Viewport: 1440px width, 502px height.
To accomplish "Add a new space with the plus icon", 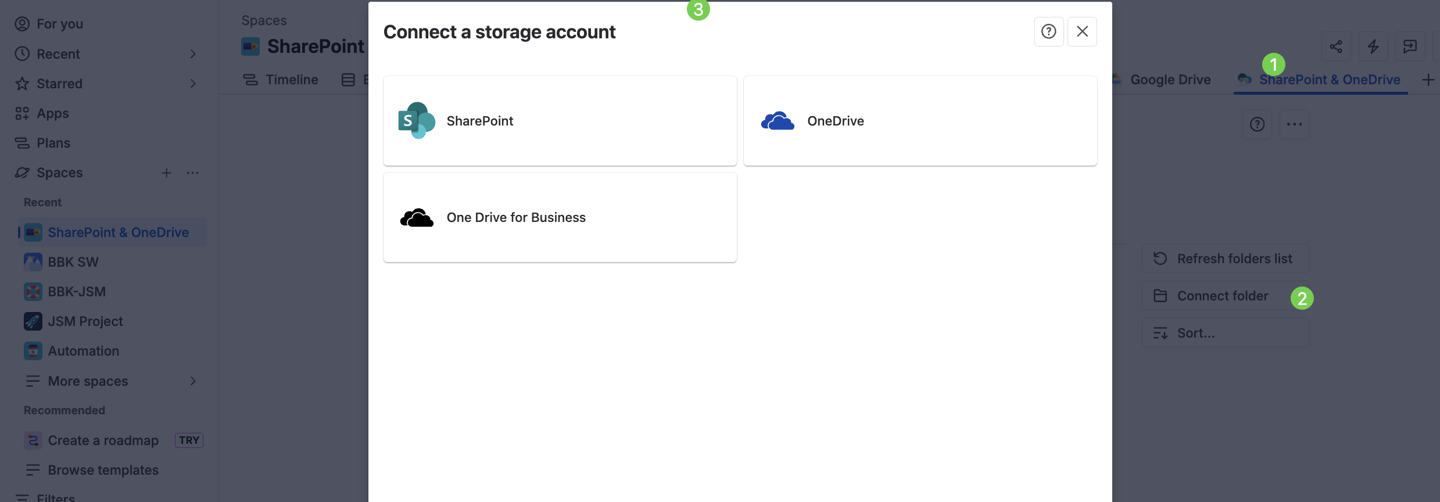I will pos(166,173).
